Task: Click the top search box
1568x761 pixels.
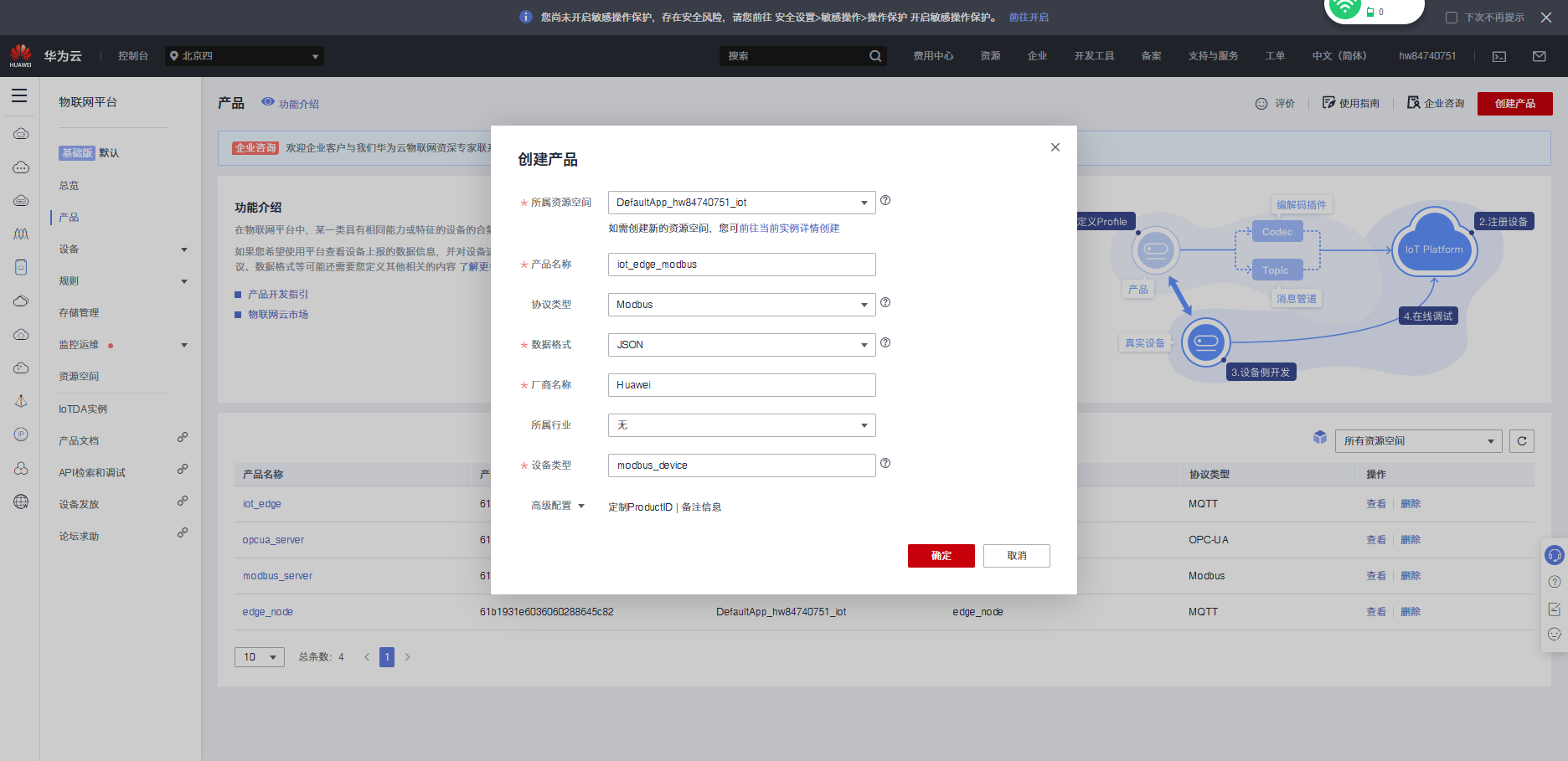Action: point(802,56)
